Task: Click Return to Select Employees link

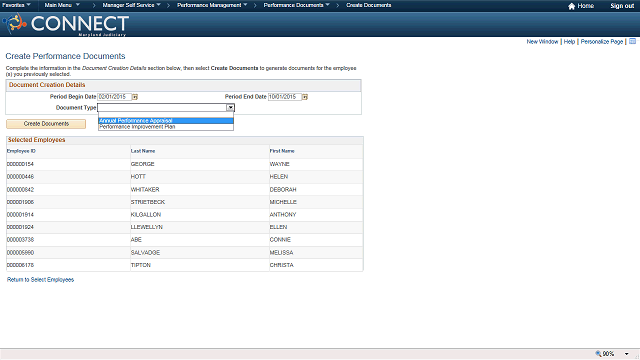Action: point(40,280)
